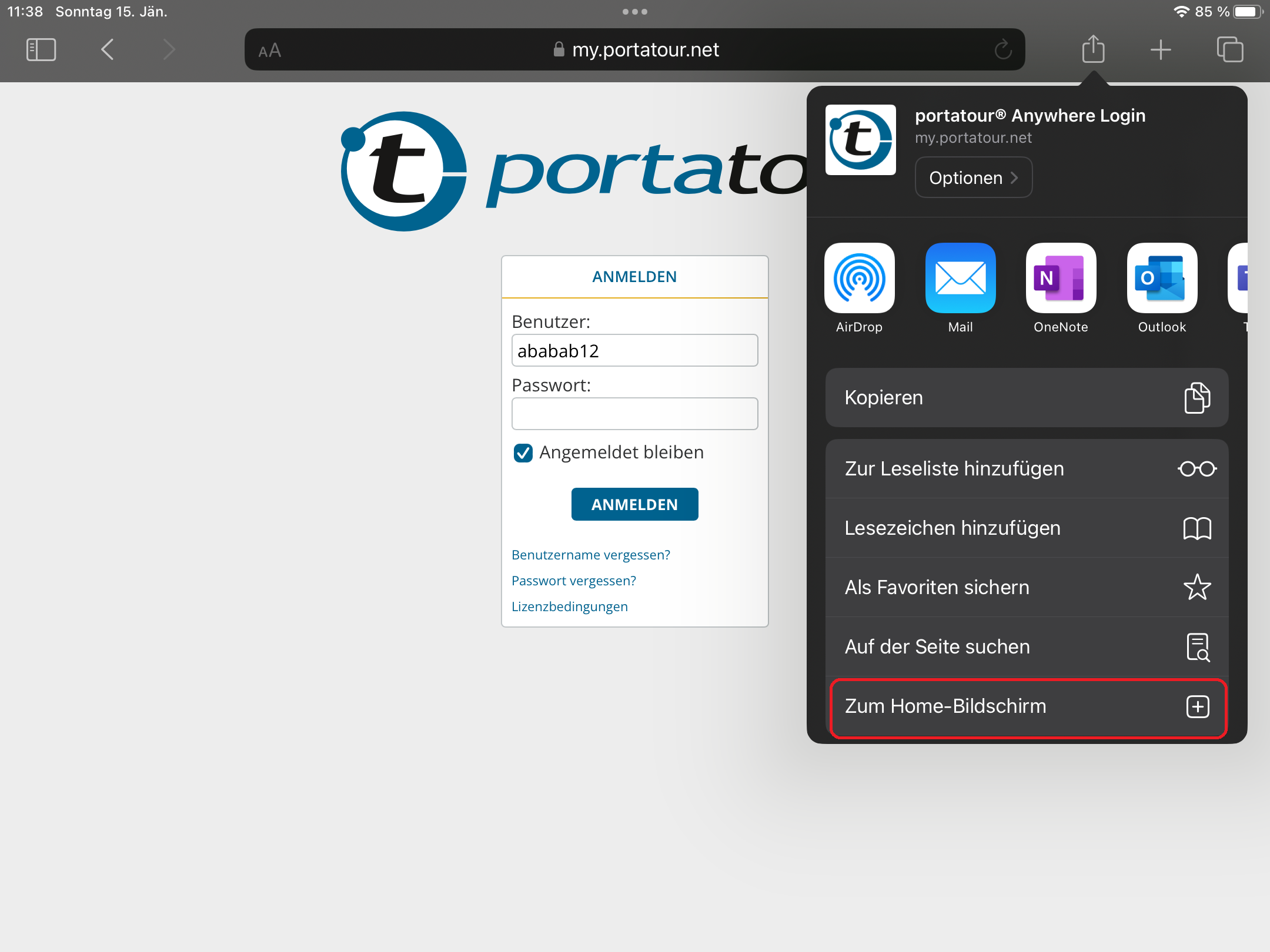
Task: Select Auf der Seite suchen
Action: pyautogui.click(x=1027, y=647)
